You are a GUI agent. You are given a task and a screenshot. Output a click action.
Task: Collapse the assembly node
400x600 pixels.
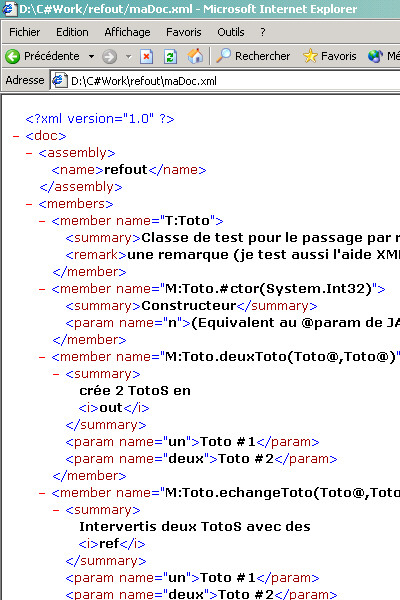29,153
